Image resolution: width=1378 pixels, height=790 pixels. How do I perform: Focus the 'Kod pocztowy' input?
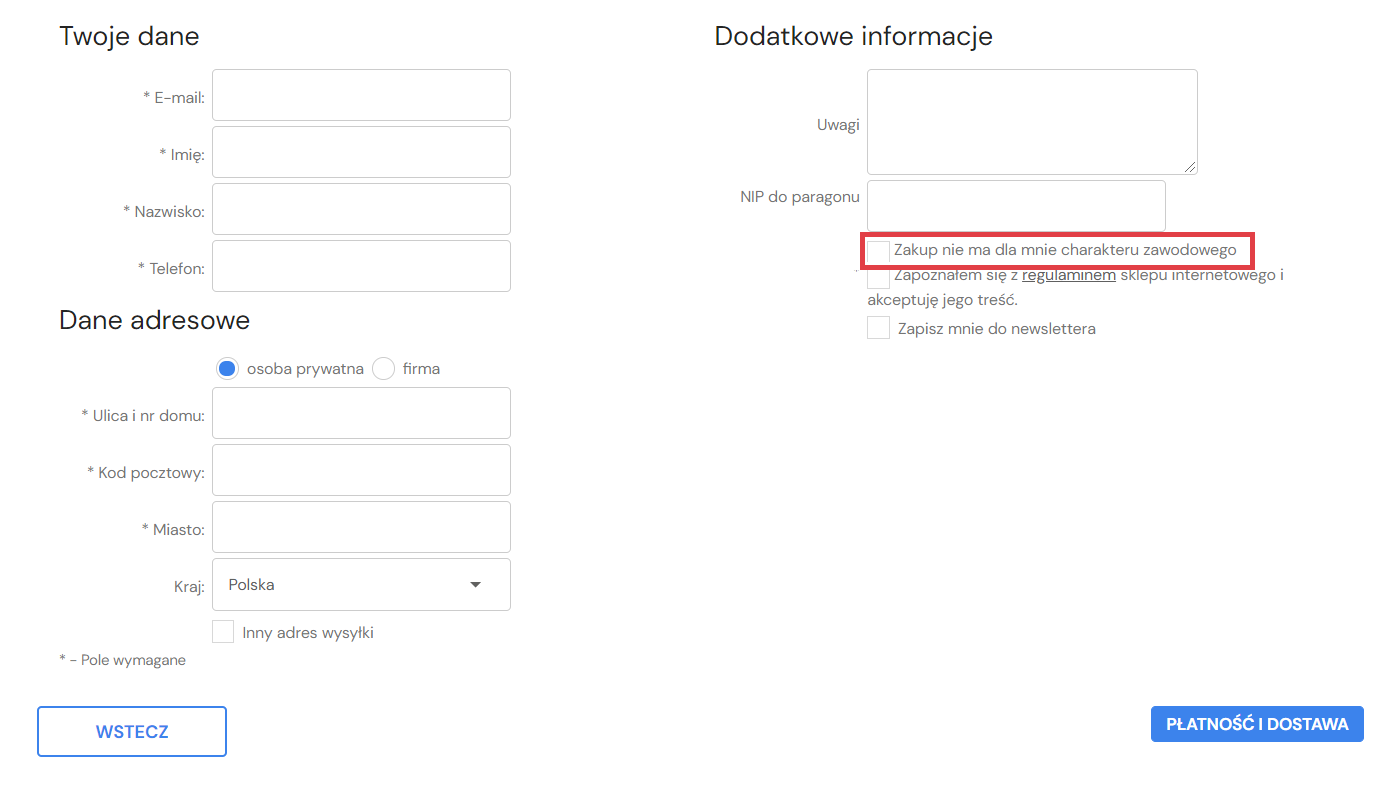point(361,470)
